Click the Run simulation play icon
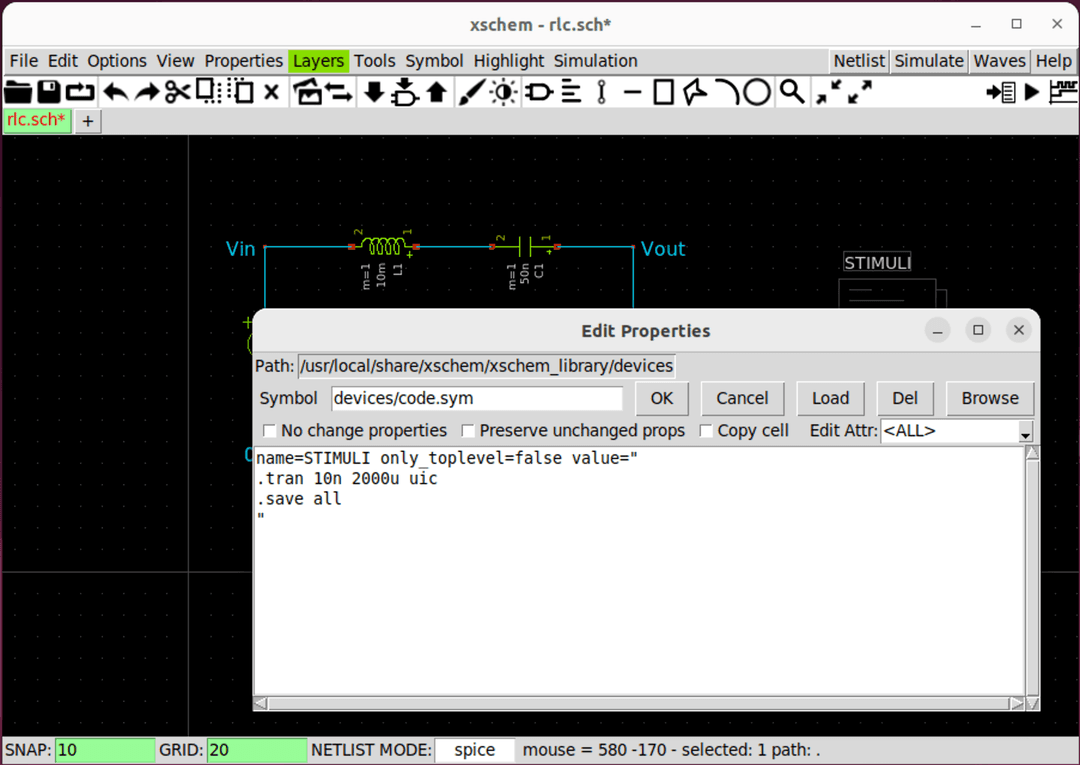 click(1031, 93)
